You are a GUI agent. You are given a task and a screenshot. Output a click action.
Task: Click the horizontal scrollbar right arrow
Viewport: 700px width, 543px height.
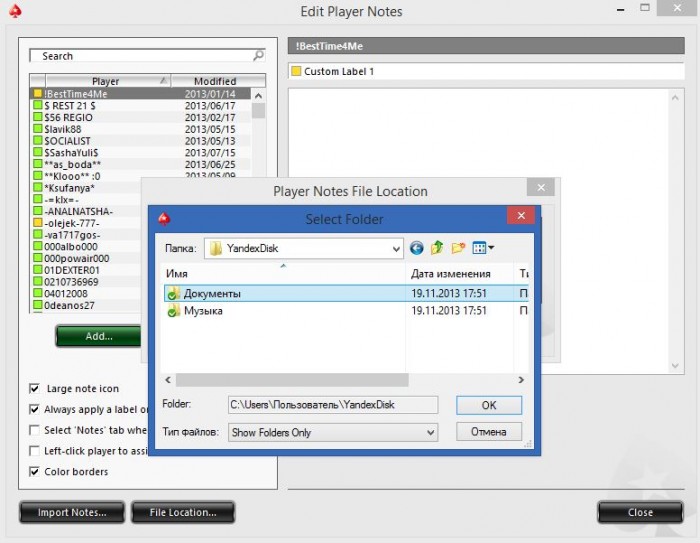click(x=521, y=380)
